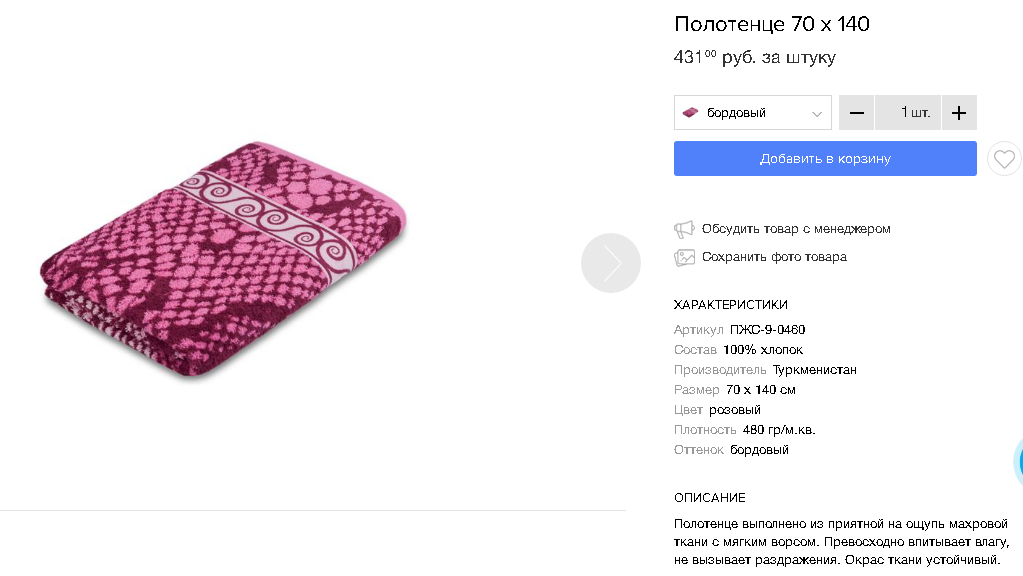Click the «Сохранить фото товара» link

pyautogui.click(x=774, y=257)
